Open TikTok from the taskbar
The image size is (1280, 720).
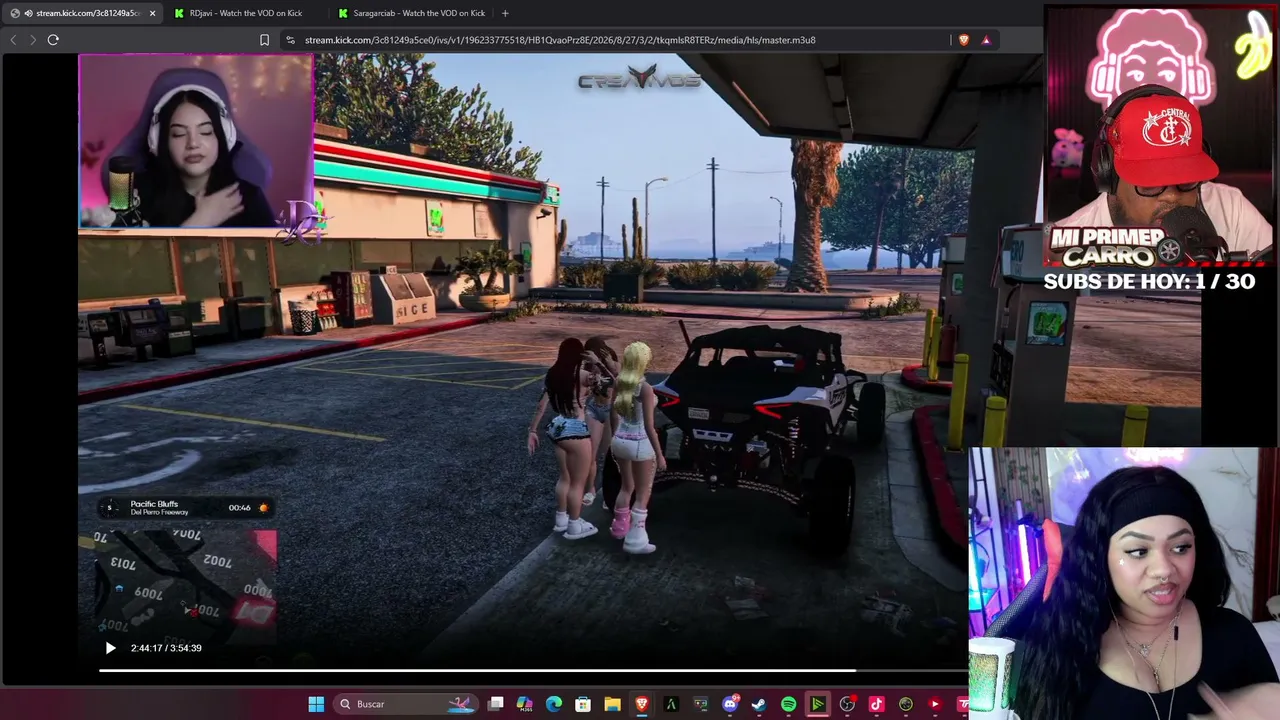point(876,704)
